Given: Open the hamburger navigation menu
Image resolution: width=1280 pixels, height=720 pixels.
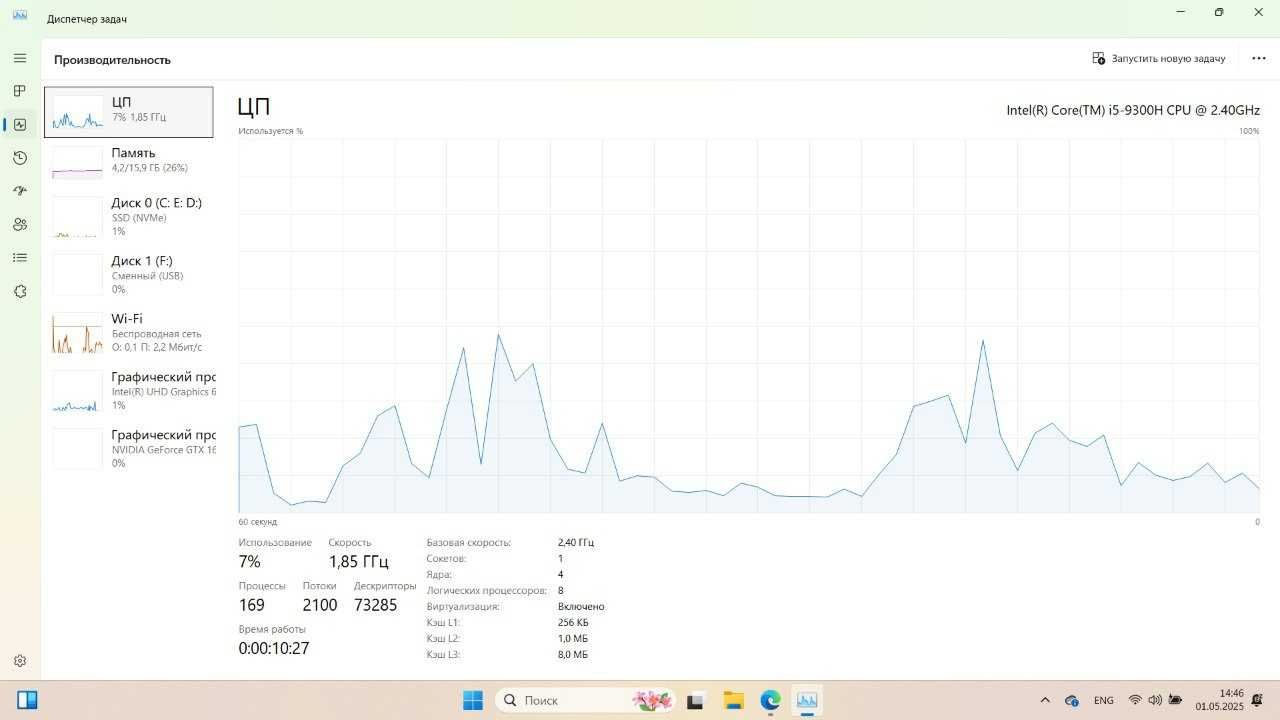Looking at the screenshot, I should click(x=20, y=58).
